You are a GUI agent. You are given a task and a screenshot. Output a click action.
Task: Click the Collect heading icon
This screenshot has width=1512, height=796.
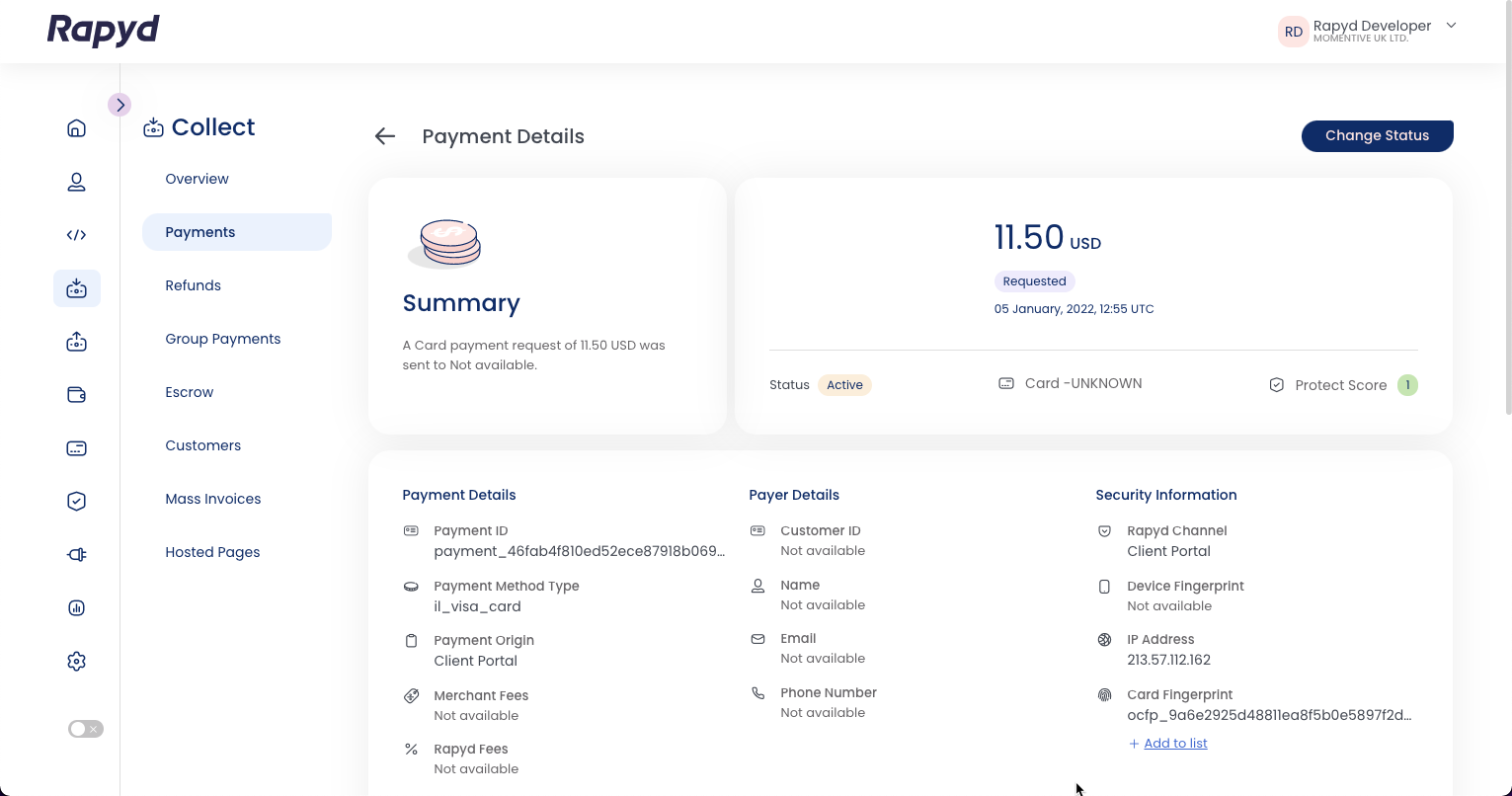pos(153,127)
